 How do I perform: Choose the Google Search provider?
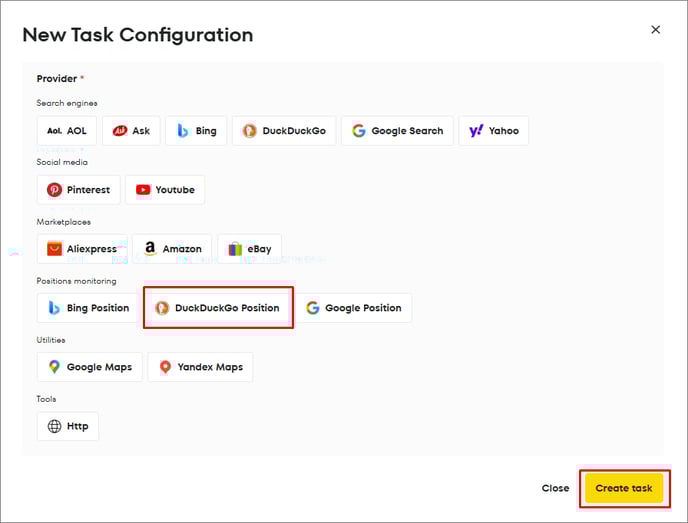397,131
